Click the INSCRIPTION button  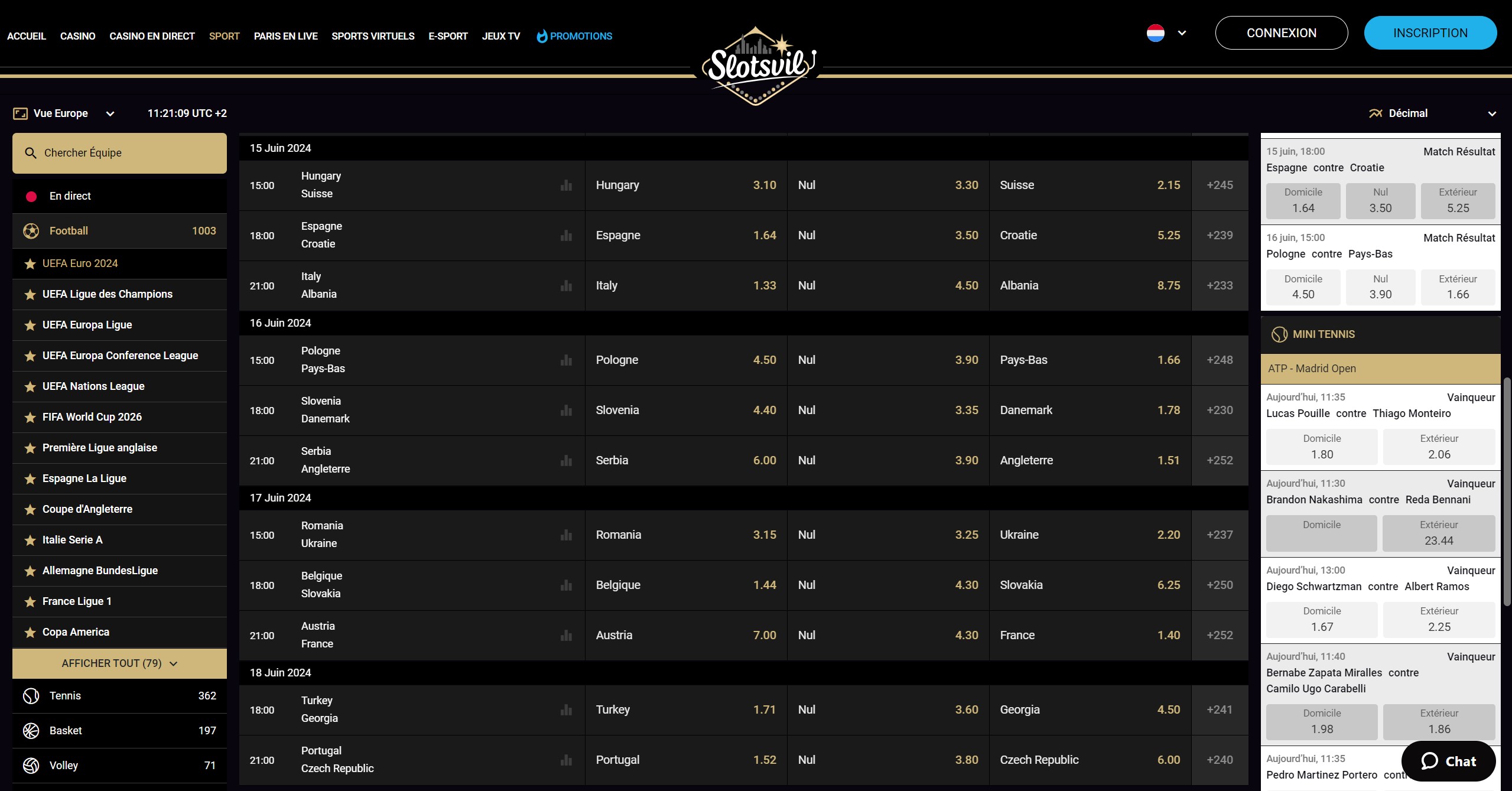(x=1430, y=33)
